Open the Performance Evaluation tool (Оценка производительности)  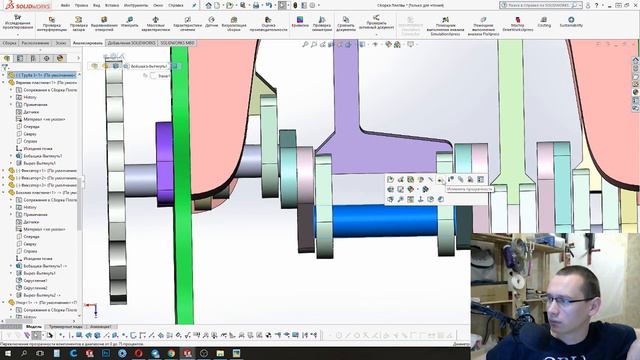point(268,24)
